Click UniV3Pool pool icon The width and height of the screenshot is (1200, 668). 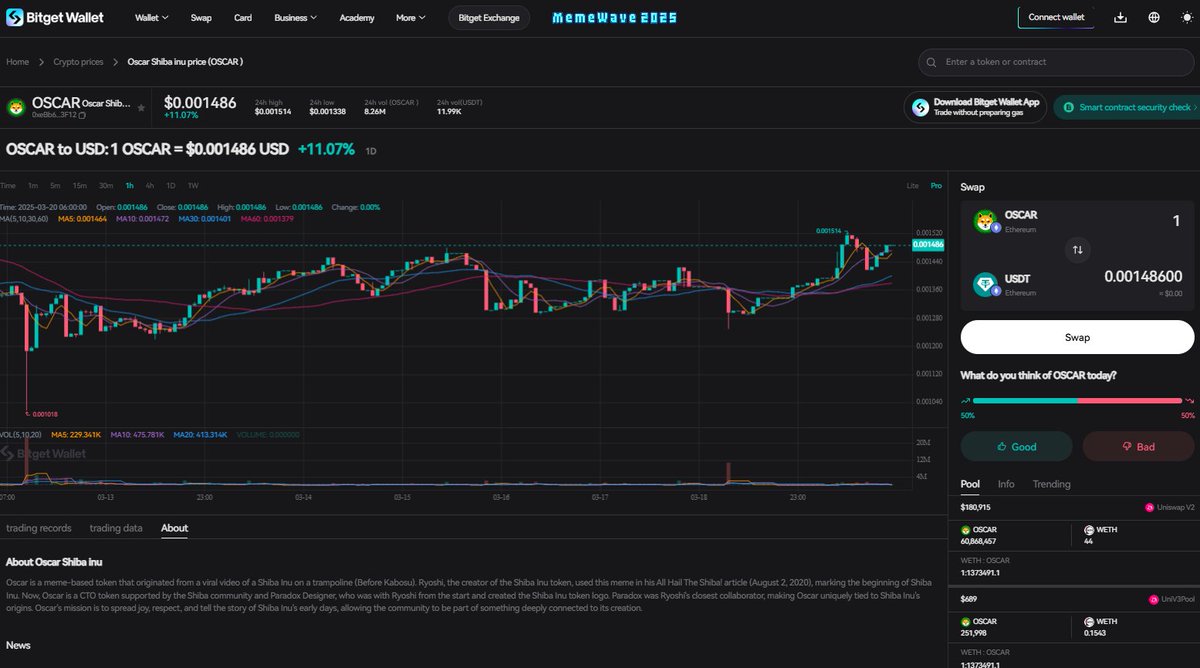(x=1154, y=599)
